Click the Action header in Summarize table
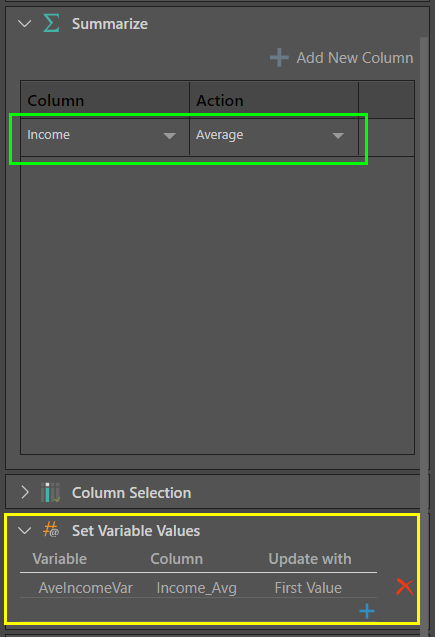 (x=220, y=100)
